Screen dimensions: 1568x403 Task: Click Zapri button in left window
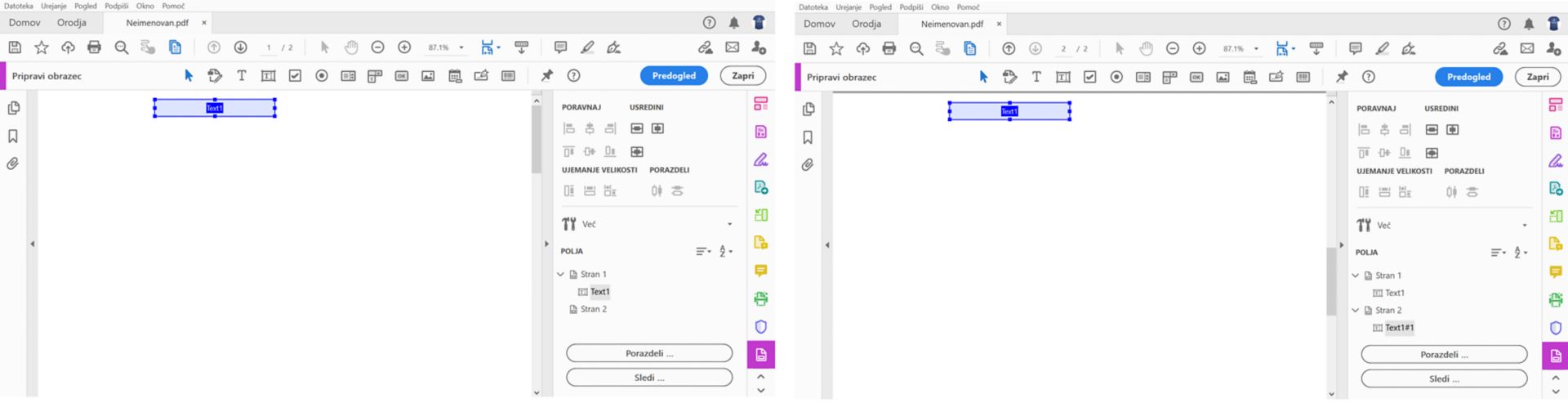click(743, 76)
